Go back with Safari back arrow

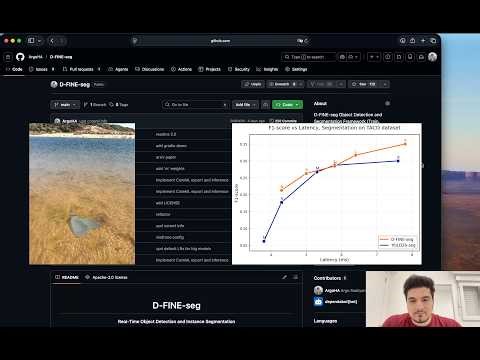[x=52, y=41]
